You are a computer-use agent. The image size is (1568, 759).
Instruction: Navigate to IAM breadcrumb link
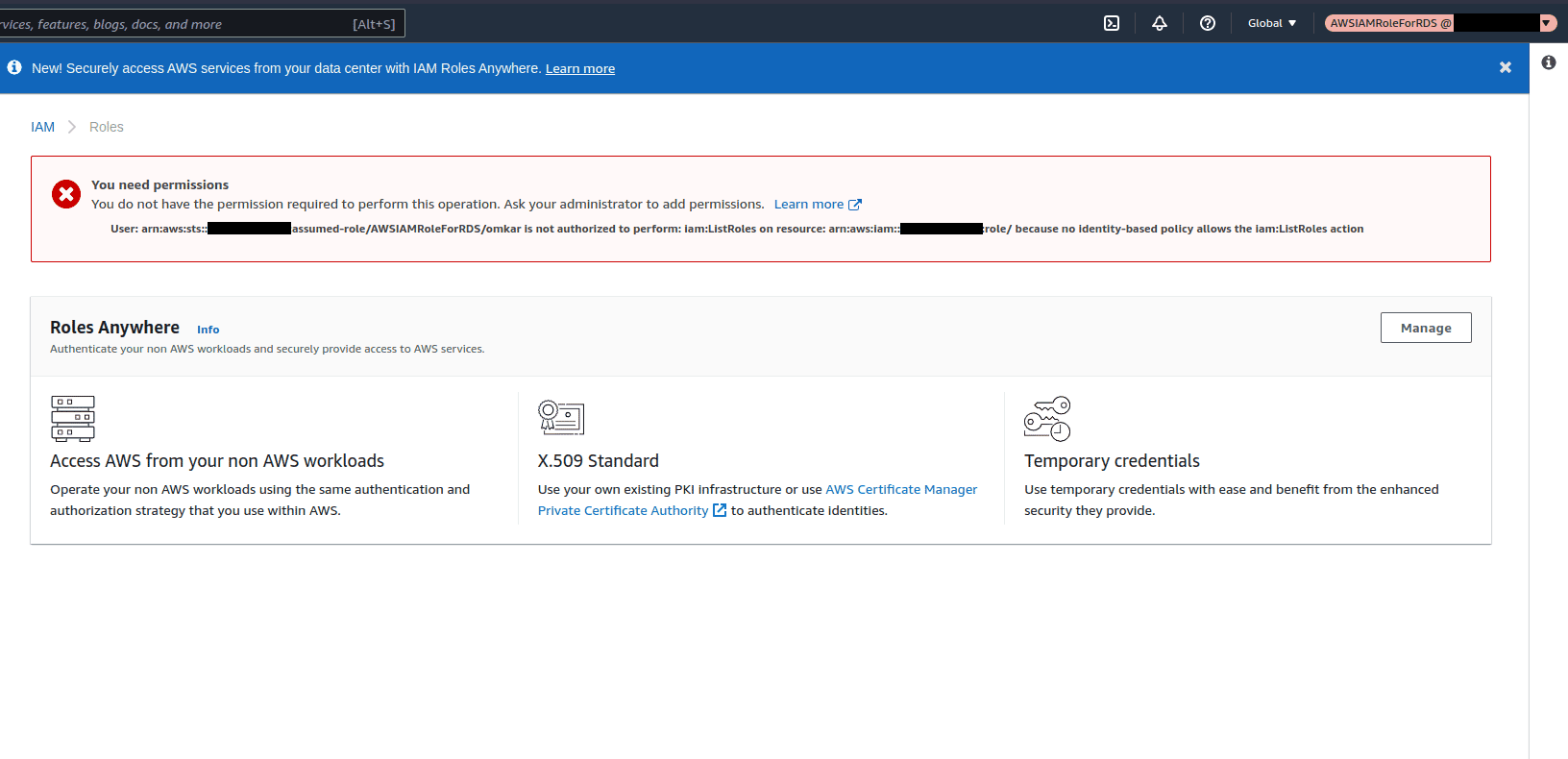[x=42, y=127]
